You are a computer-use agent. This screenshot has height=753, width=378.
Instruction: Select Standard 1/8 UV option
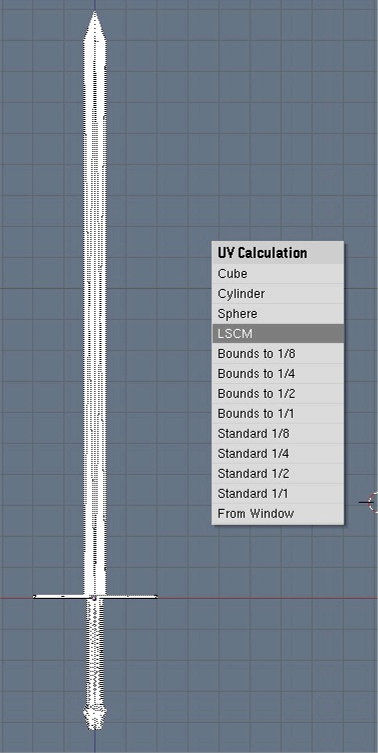click(278, 433)
